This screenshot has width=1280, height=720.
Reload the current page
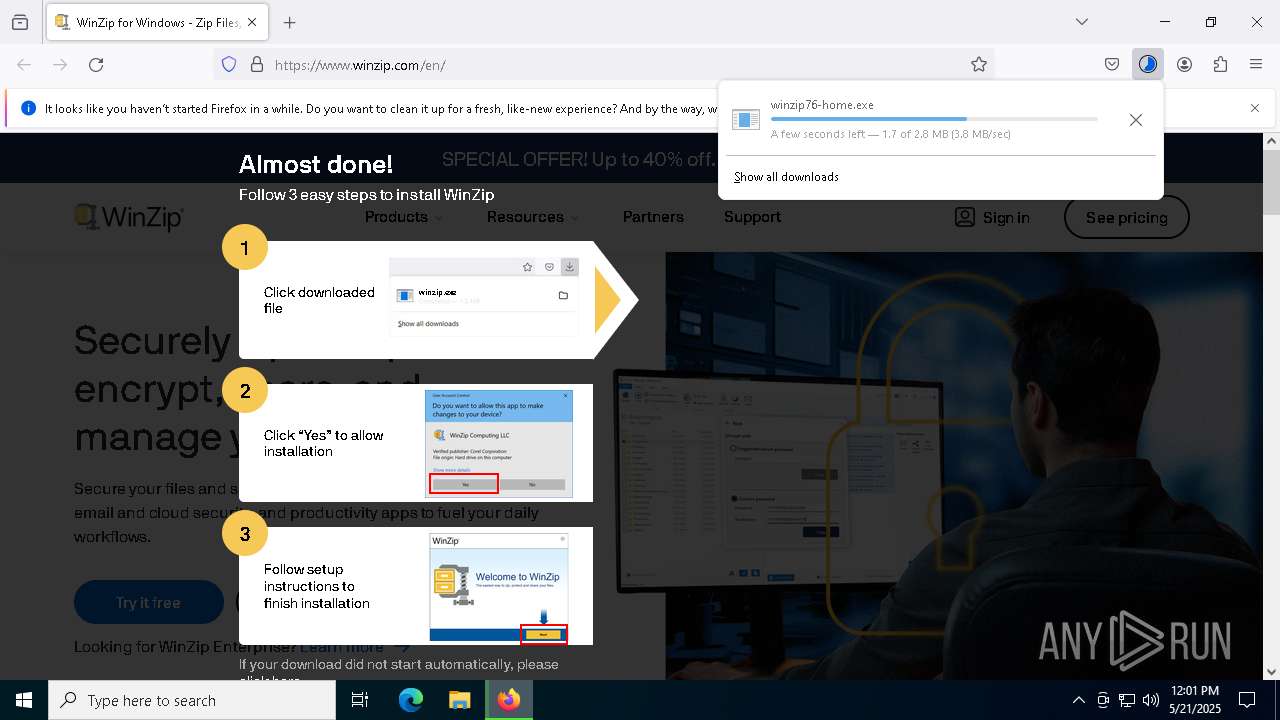pyautogui.click(x=96, y=64)
